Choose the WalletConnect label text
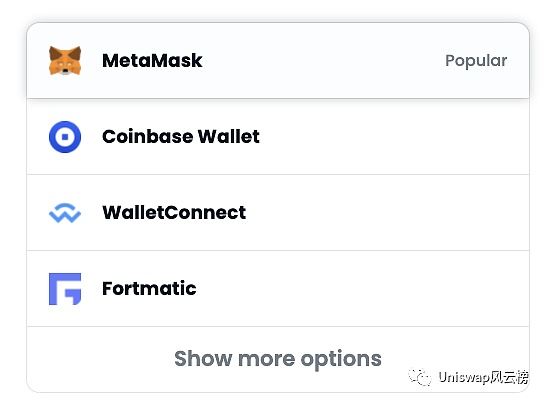 coord(174,212)
